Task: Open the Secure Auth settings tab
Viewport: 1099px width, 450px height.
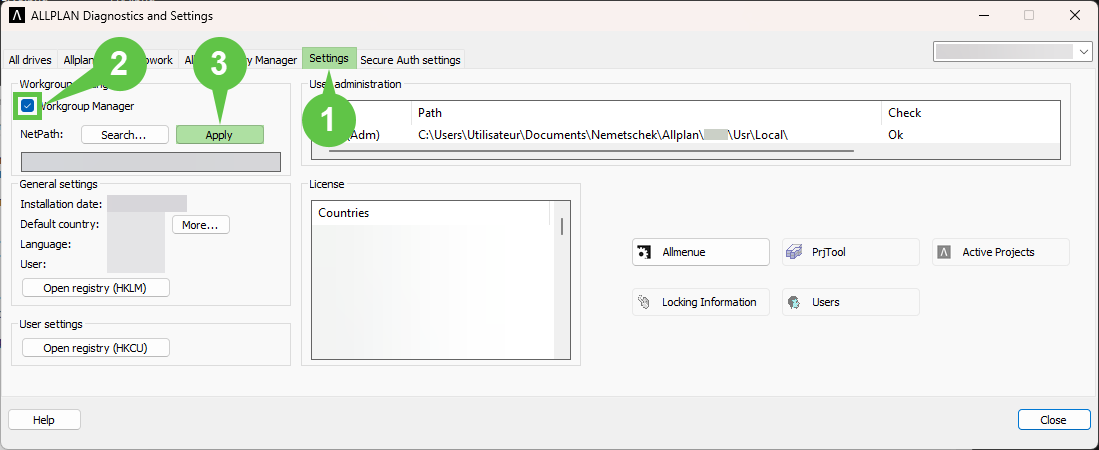Action: point(410,60)
